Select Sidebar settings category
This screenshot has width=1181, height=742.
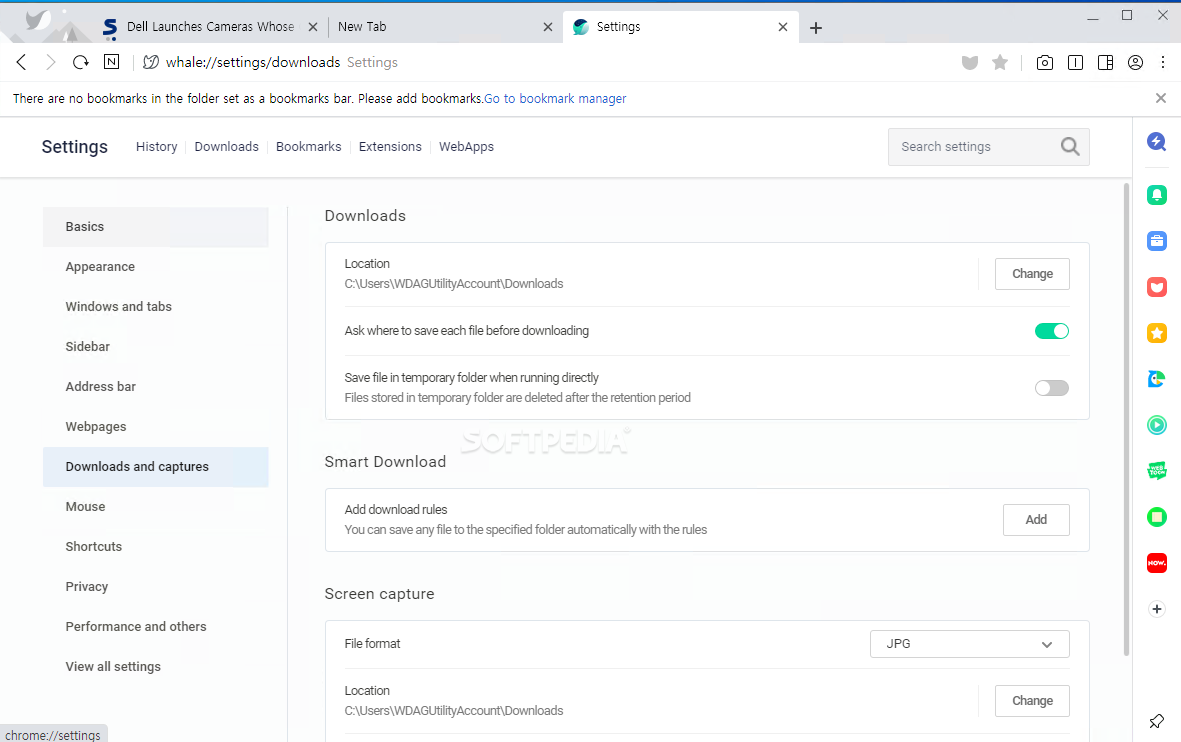(x=156, y=347)
